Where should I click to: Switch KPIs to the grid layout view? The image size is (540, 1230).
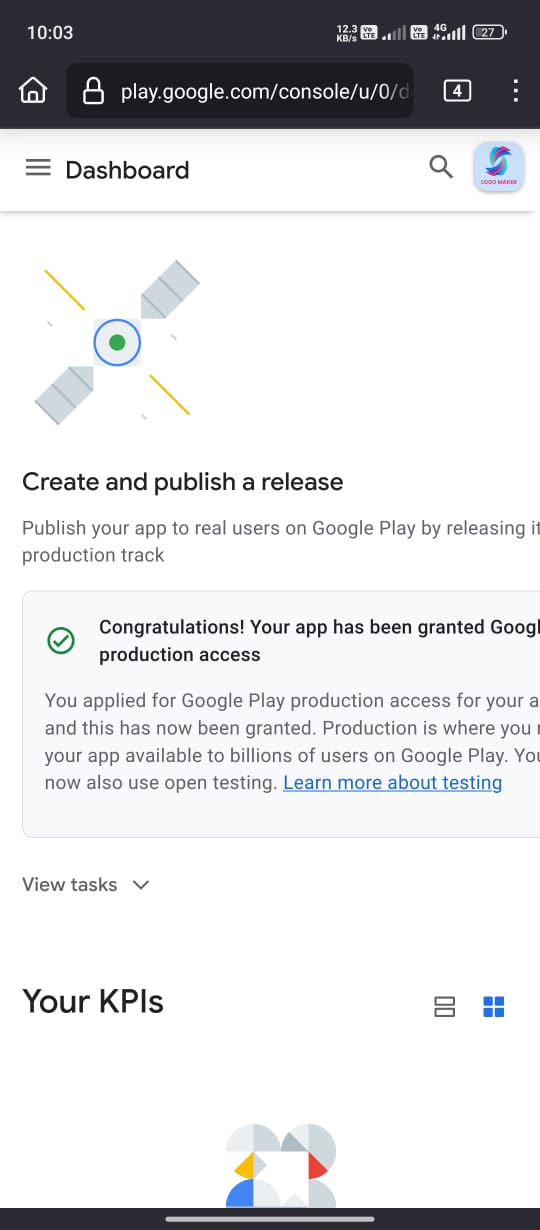click(x=494, y=1006)
